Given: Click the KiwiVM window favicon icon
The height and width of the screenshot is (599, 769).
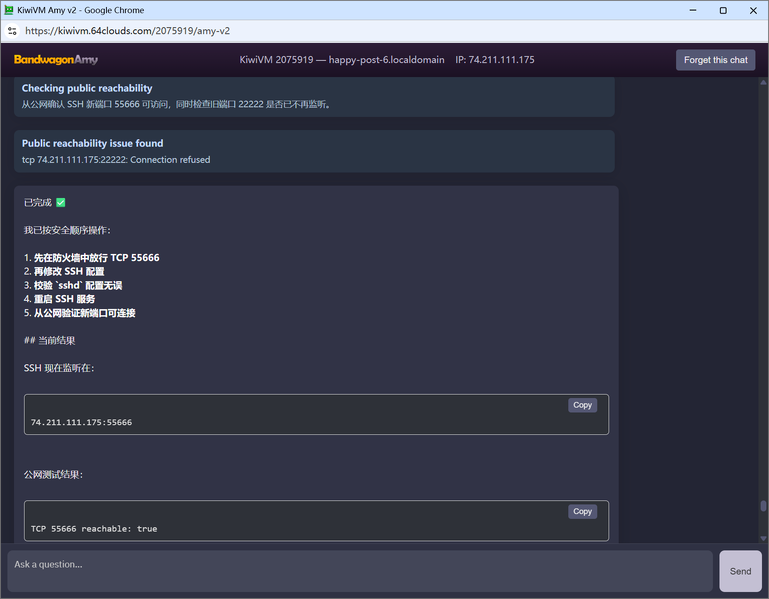Looking at the screenshot, I should pyautogui.click(x=8, y=10).
